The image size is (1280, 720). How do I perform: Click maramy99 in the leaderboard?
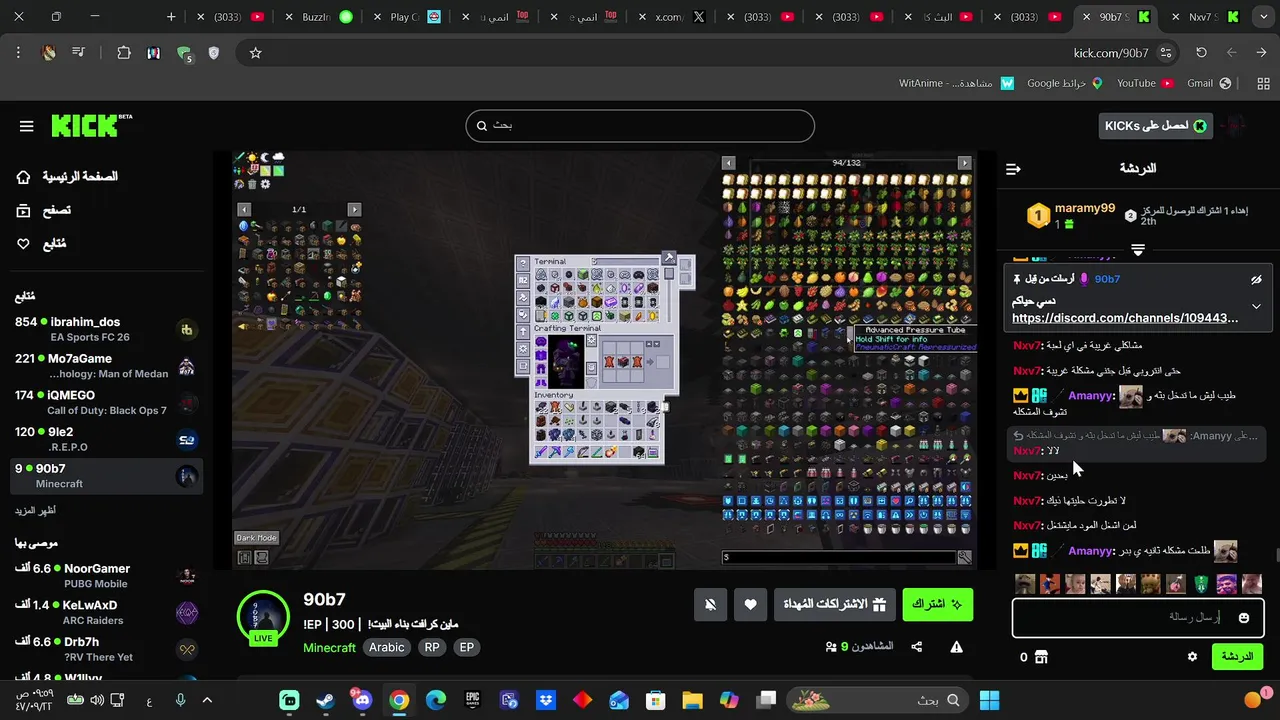(1084, 208)
